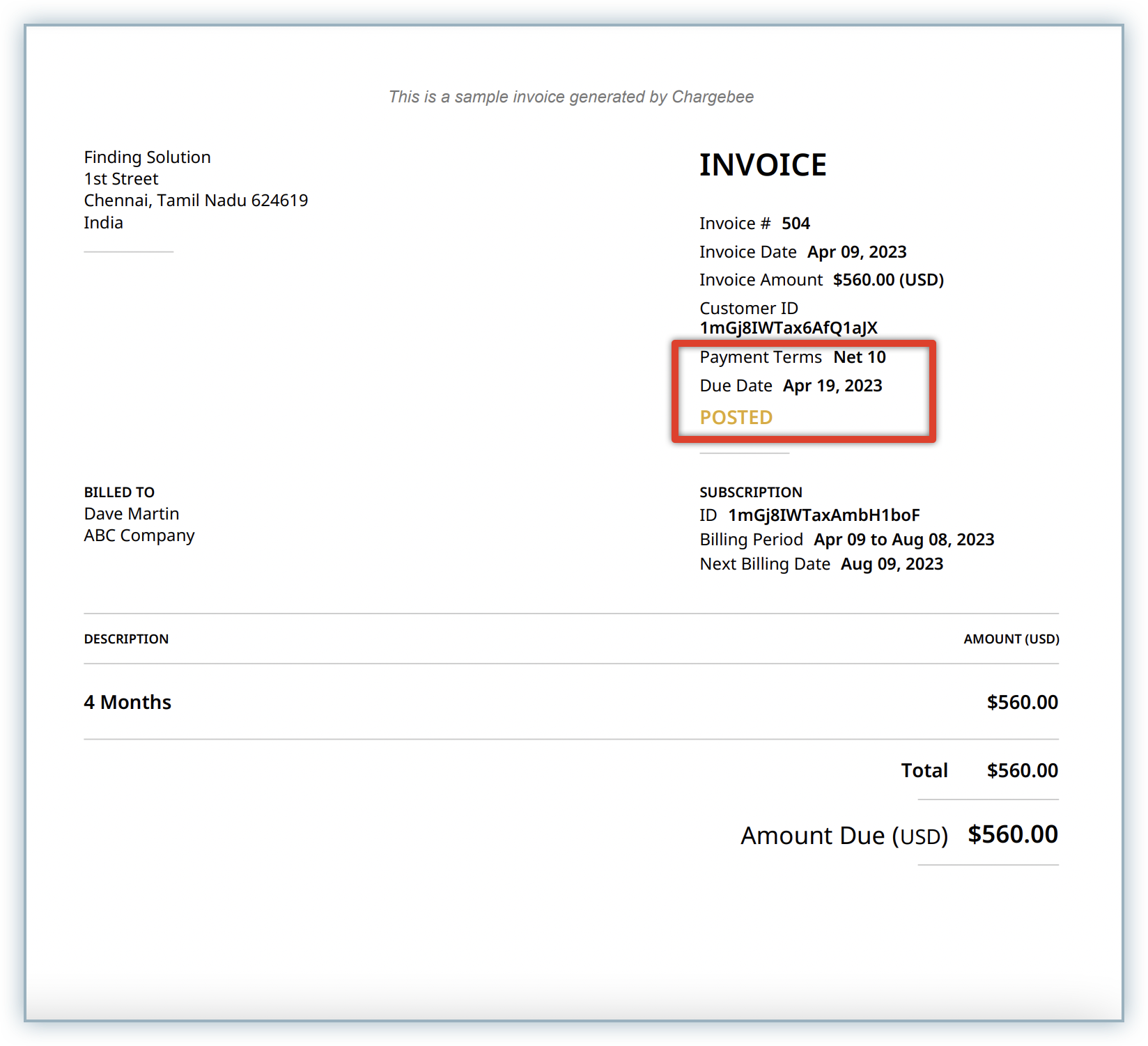The image size is (1148, 1046).
Task: Select the subscription ID 1mGj8IWTaxAmbH1boF
Action: [823, 515]
